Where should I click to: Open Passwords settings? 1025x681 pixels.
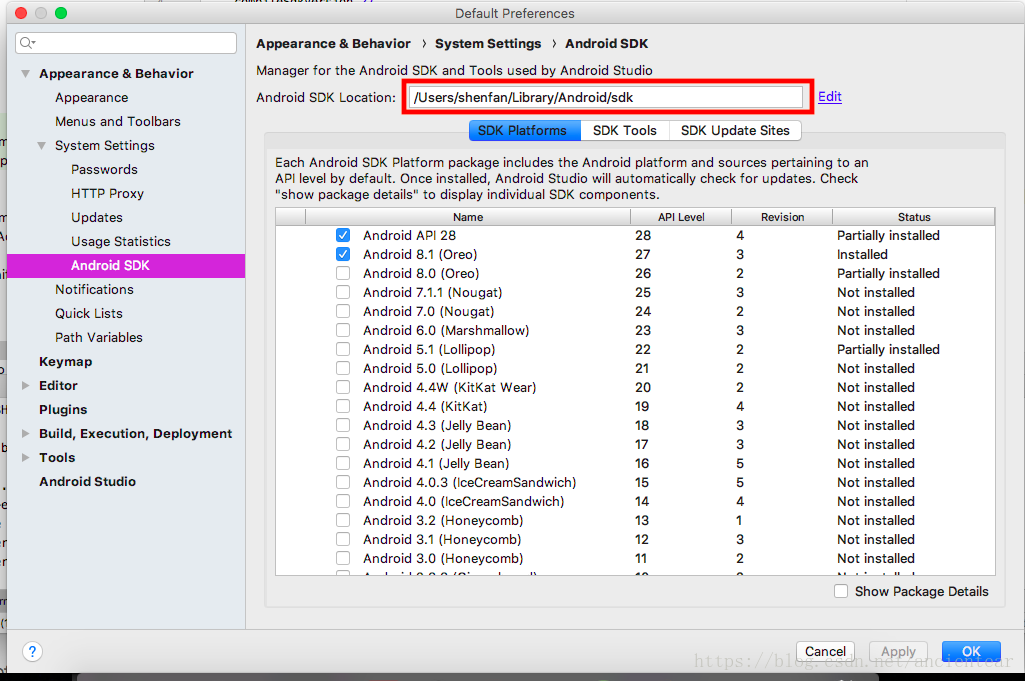pyautogui.click(x=105, y=169)
